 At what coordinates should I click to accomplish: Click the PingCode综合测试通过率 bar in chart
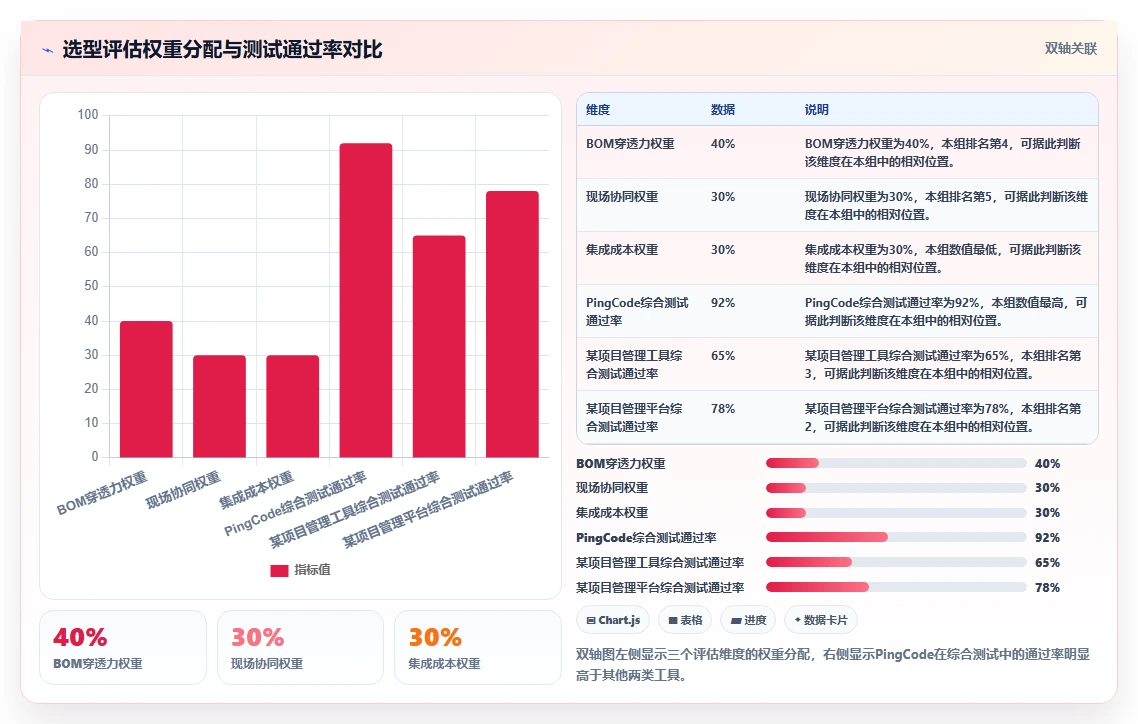(366, 300)
